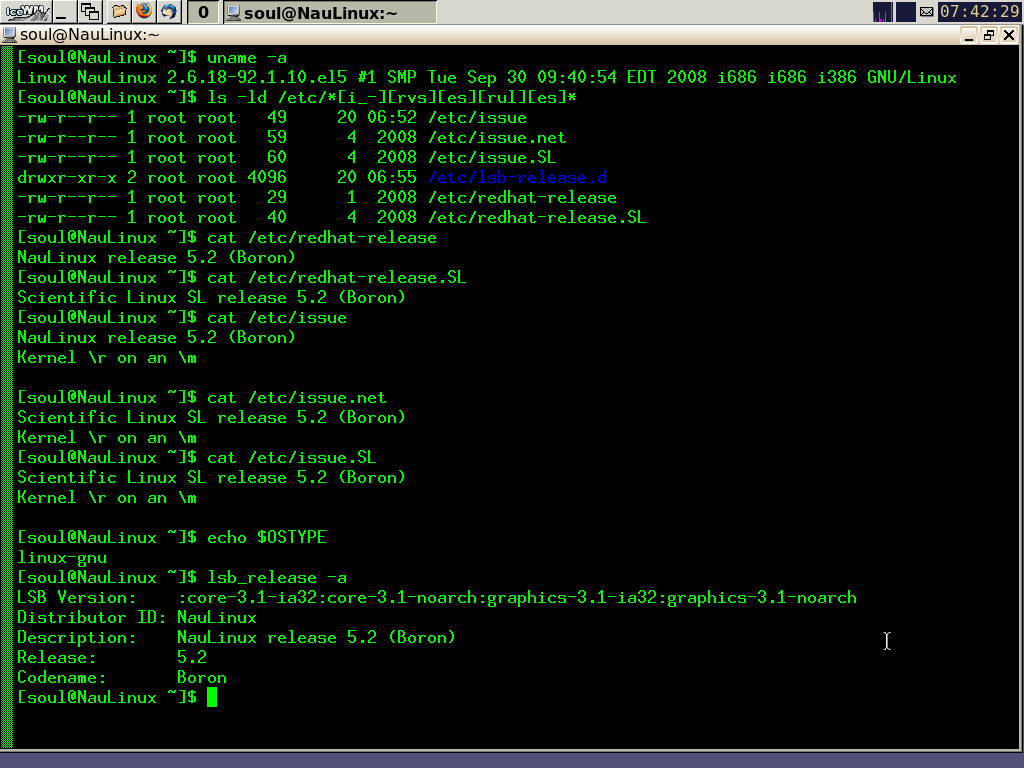Select soul@NauLinux terminal taskbar entry
Viewport: 1024px width, 768px height.
point(330,12)
